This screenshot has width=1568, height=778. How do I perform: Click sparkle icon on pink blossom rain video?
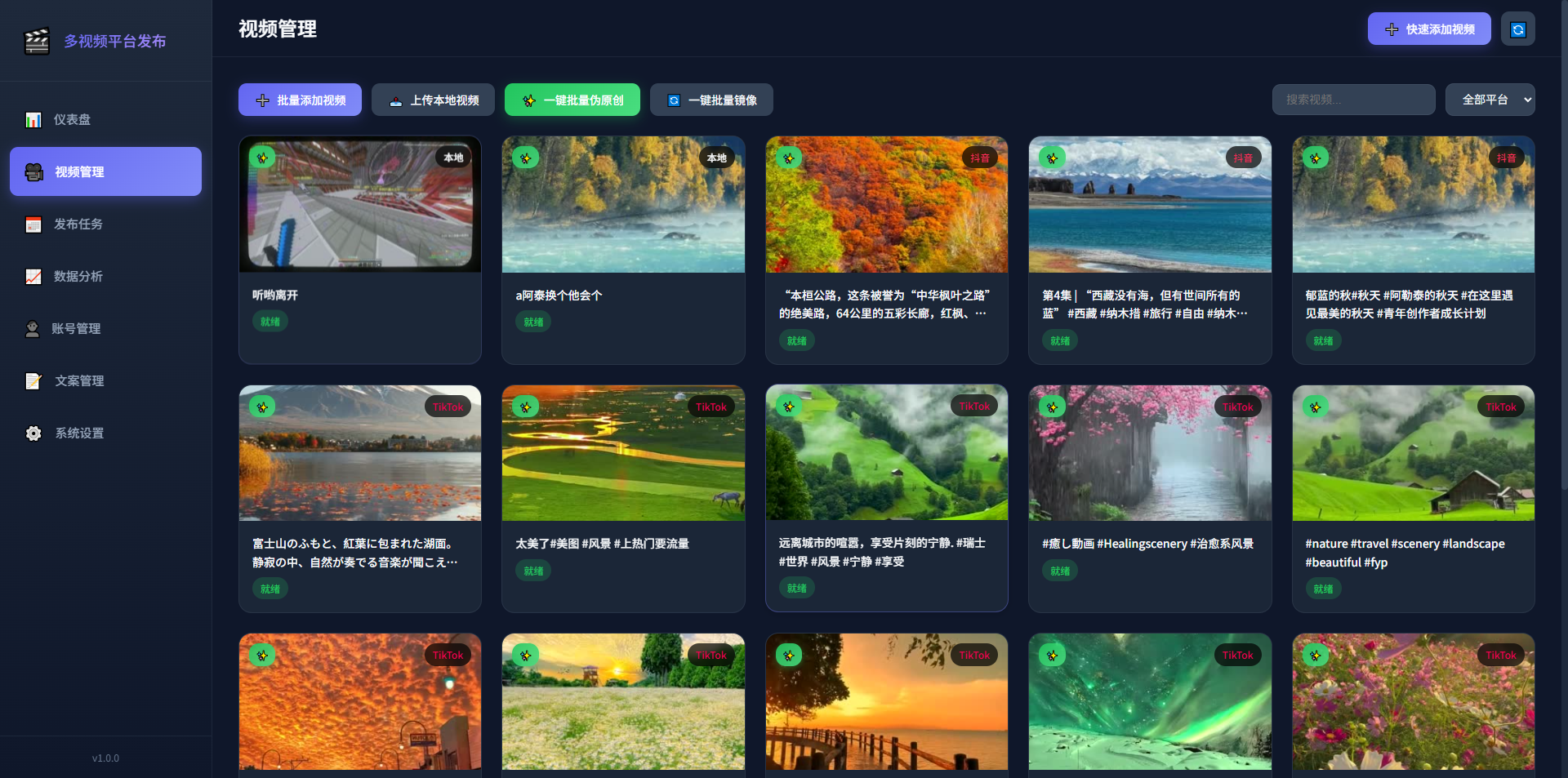[x=1052, y=407]
